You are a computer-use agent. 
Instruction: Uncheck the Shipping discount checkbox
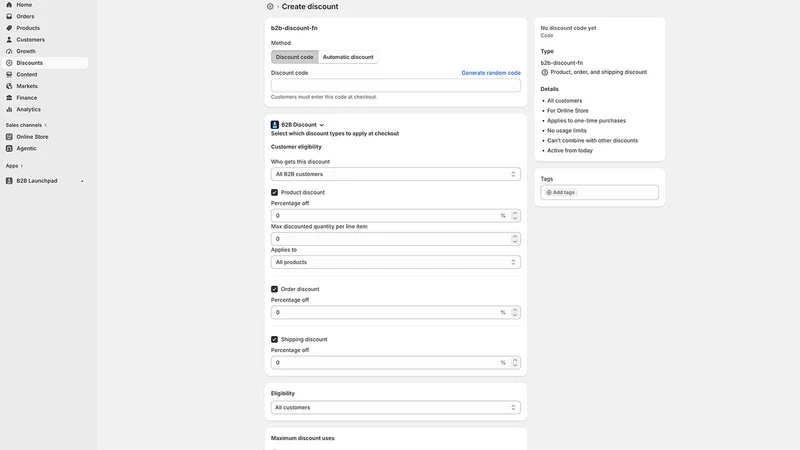(274, 339)
